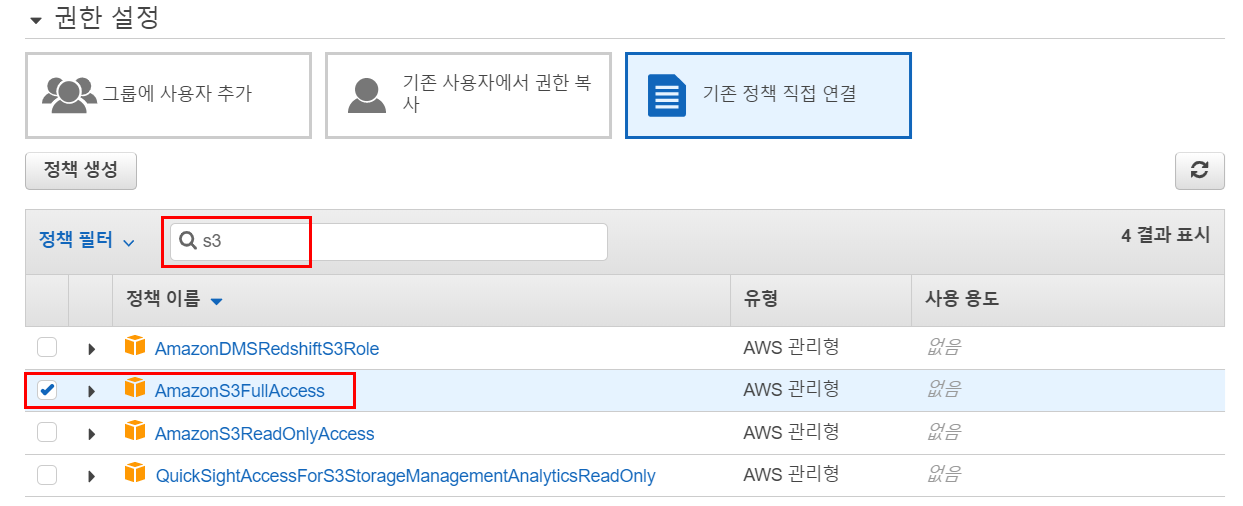The width and height of the screenshot is (1243, 506).
Task: Select 그룹에 사용자 추가 option
Action: pos(168,95)
